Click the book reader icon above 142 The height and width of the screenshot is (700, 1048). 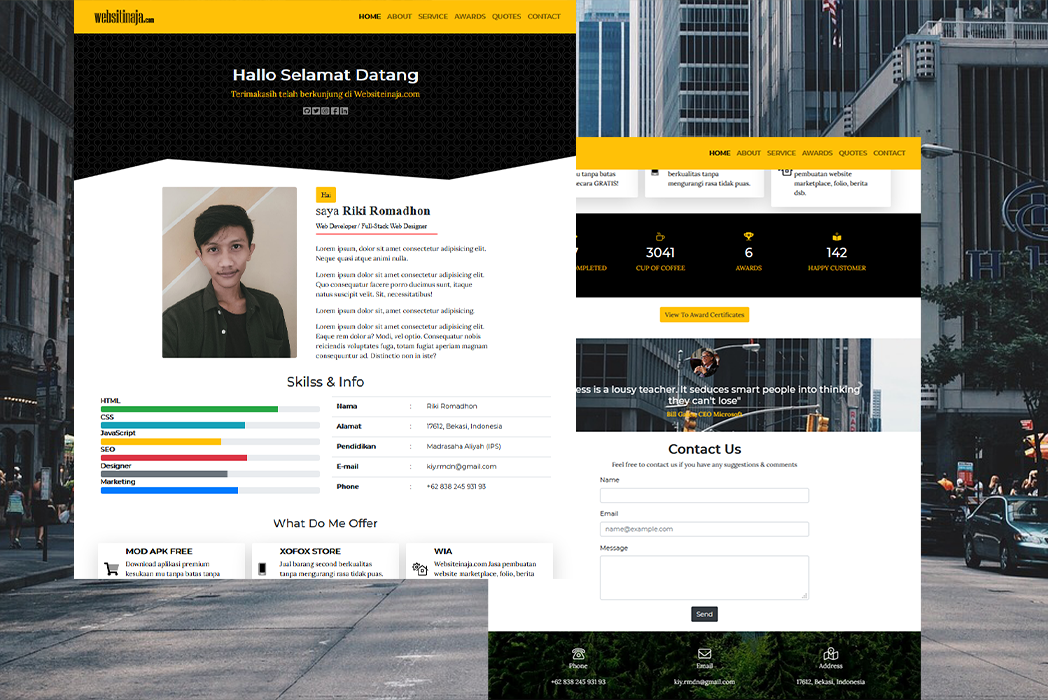coord(837,237)
